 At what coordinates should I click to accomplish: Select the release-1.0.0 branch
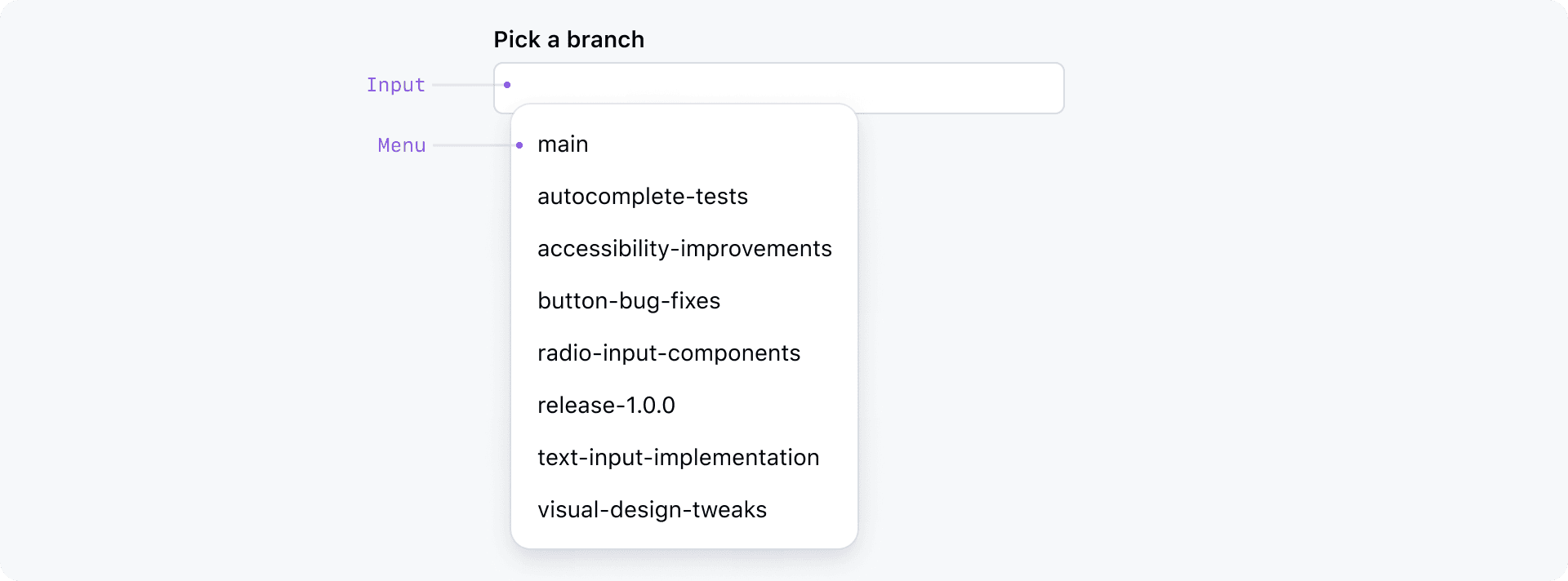pyautogui.click(x=606, y=405)
